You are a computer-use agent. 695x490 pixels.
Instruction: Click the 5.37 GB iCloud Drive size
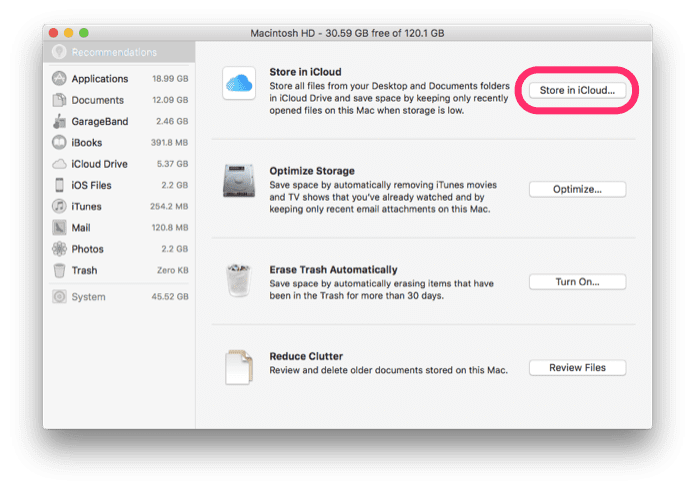click(172, 164)
